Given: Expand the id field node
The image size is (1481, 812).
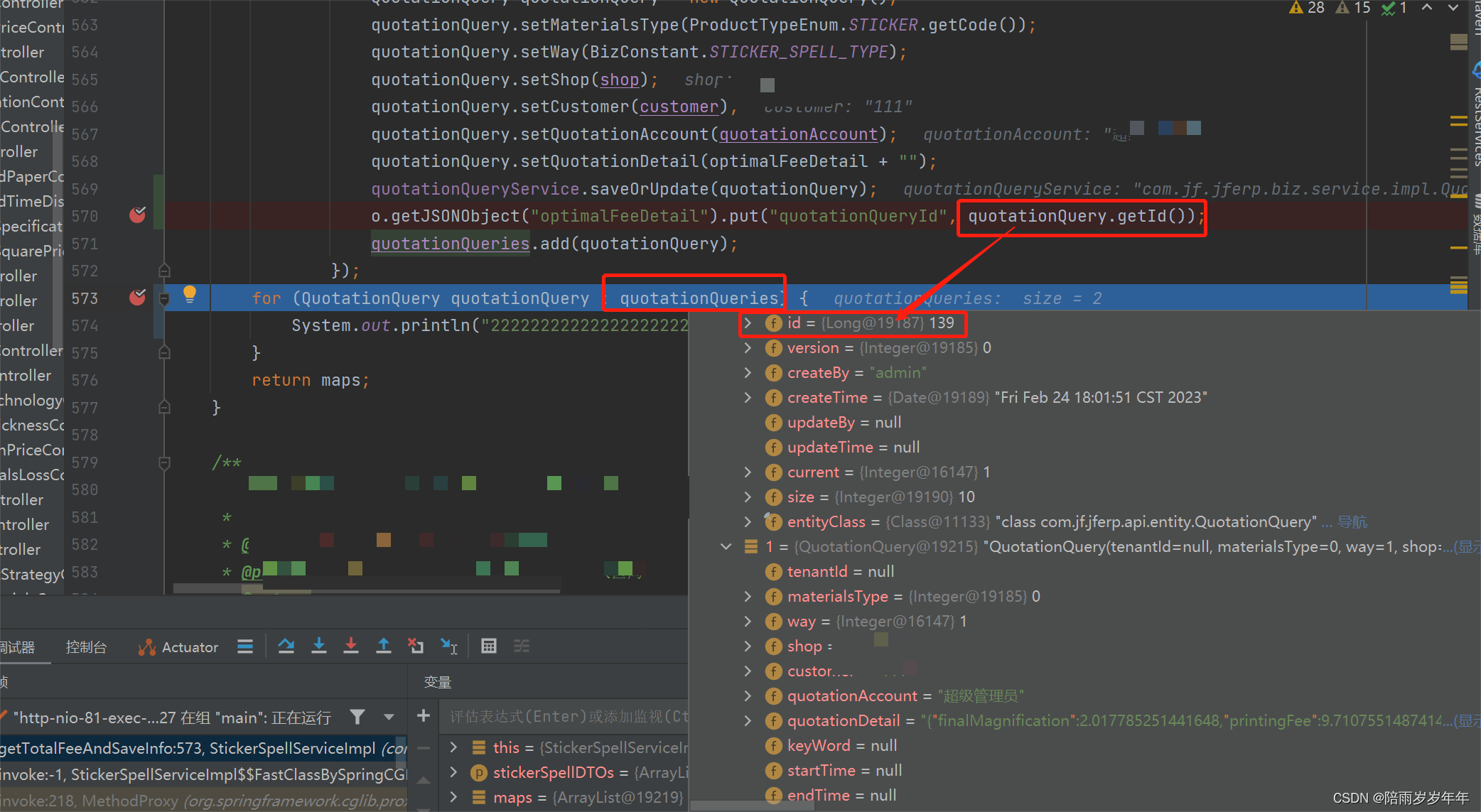Looking at the screenshot, I should pos(748,323).
